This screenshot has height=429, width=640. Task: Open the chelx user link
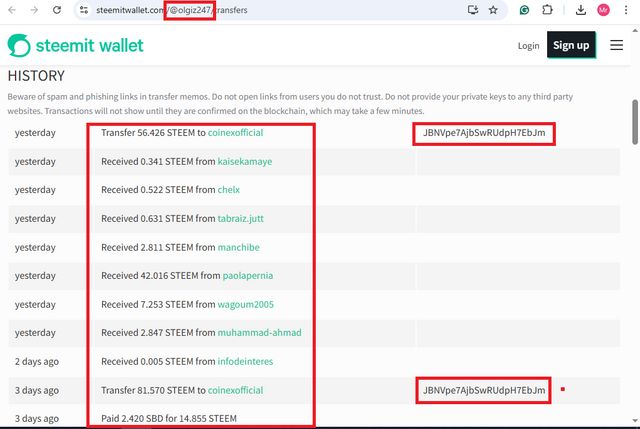229,190
